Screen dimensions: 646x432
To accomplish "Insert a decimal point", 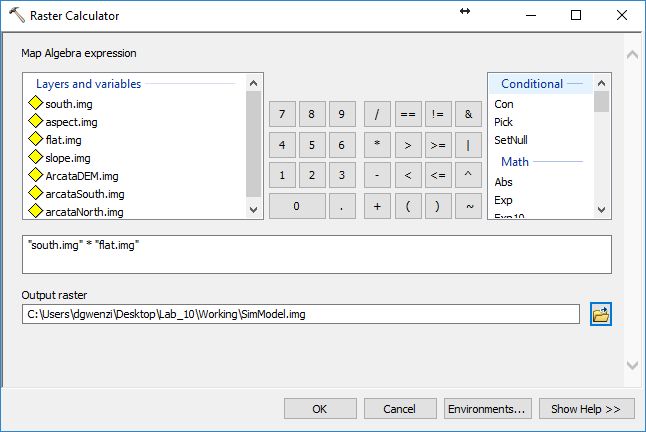I will pos(342,206).
